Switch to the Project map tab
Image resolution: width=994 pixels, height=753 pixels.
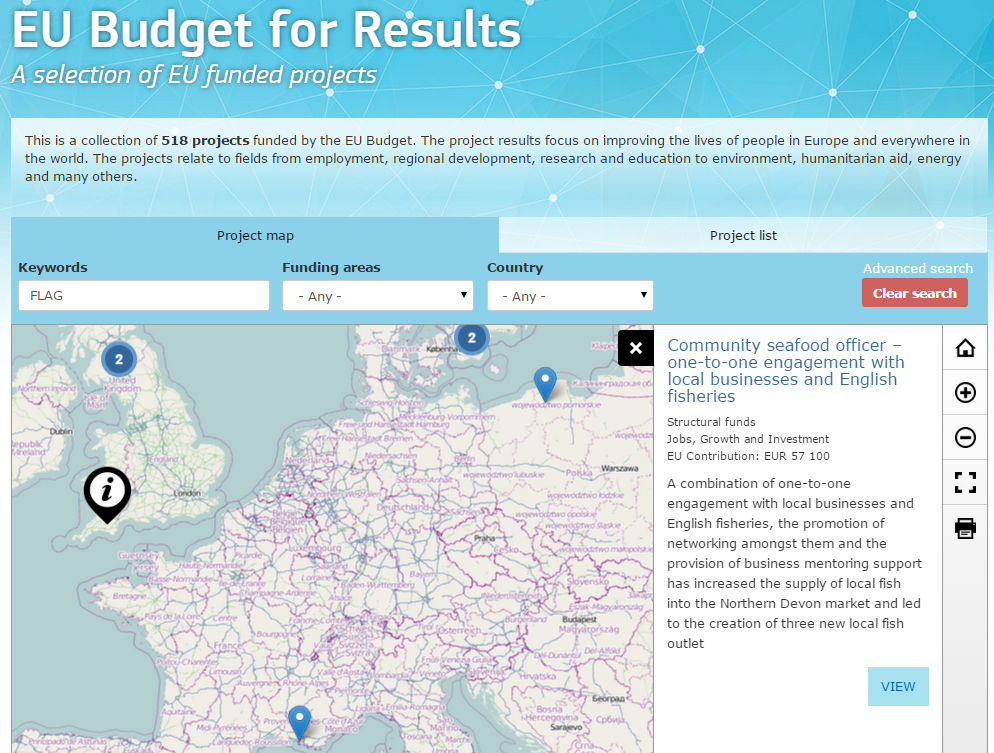point(255,235)
